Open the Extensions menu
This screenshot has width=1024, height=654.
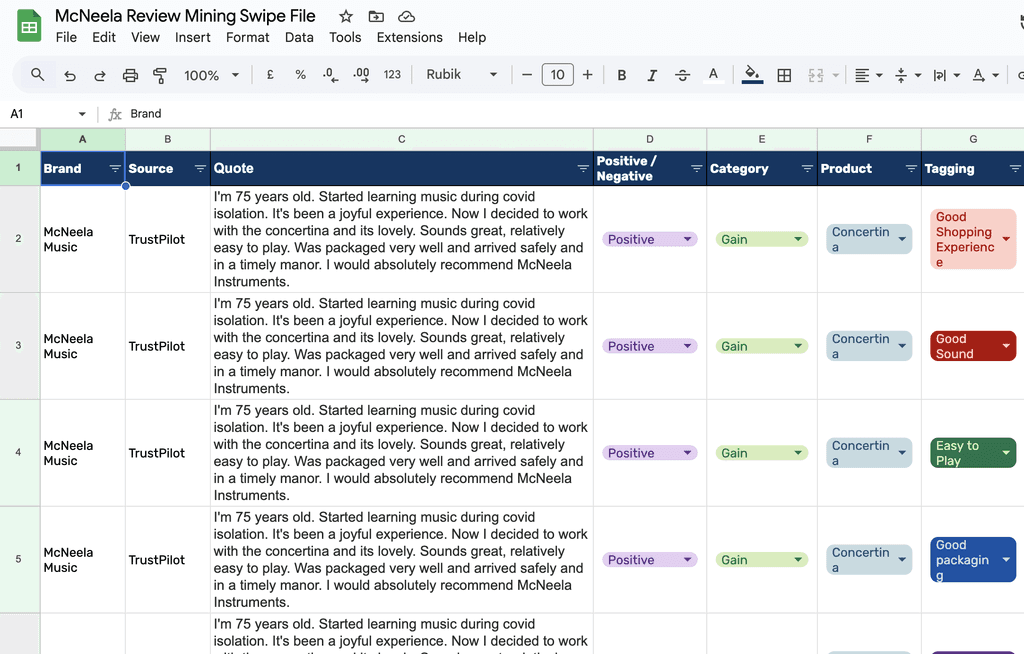409,37
